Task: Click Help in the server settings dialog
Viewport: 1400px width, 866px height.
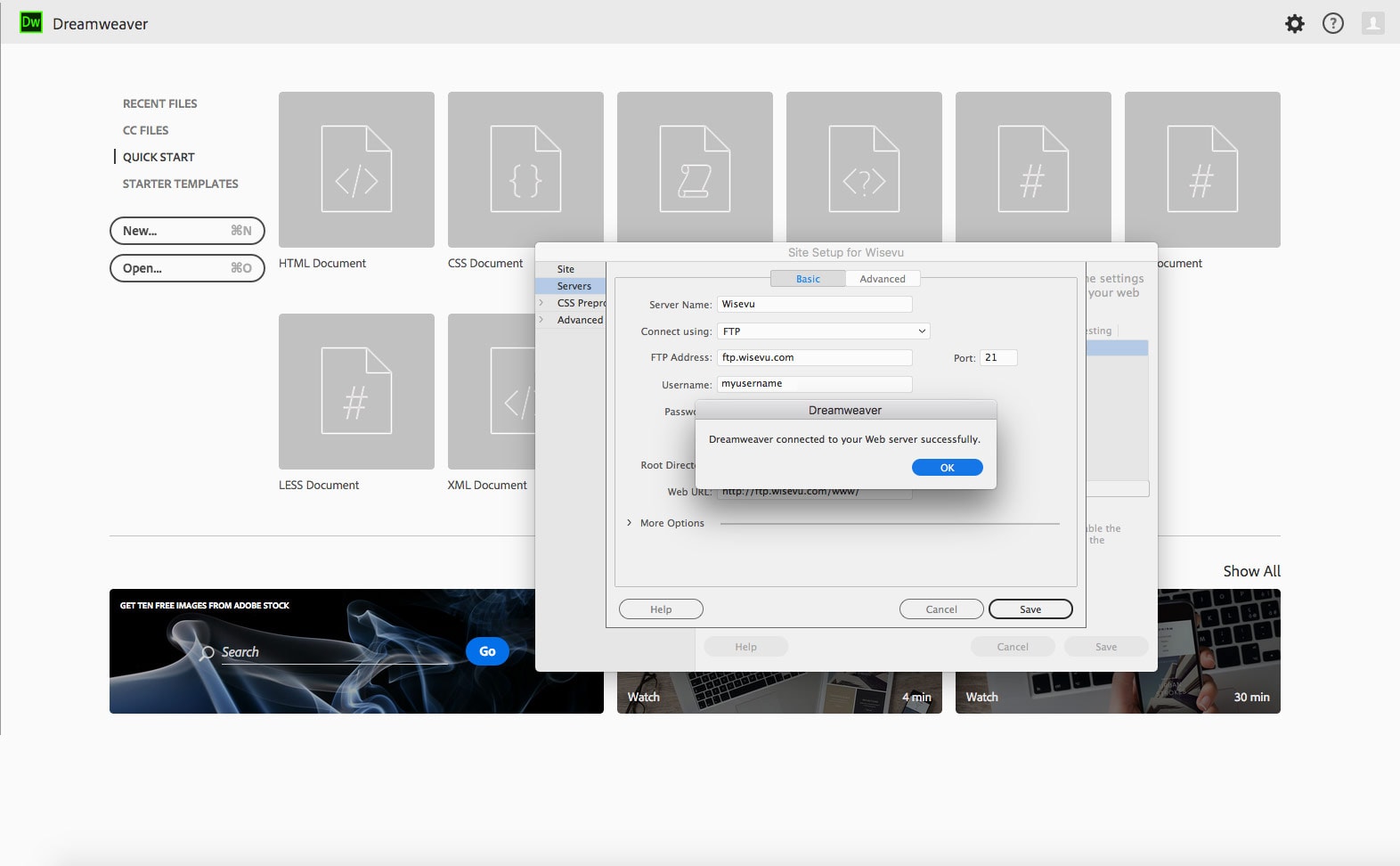Action: click(x=661, y=609)
